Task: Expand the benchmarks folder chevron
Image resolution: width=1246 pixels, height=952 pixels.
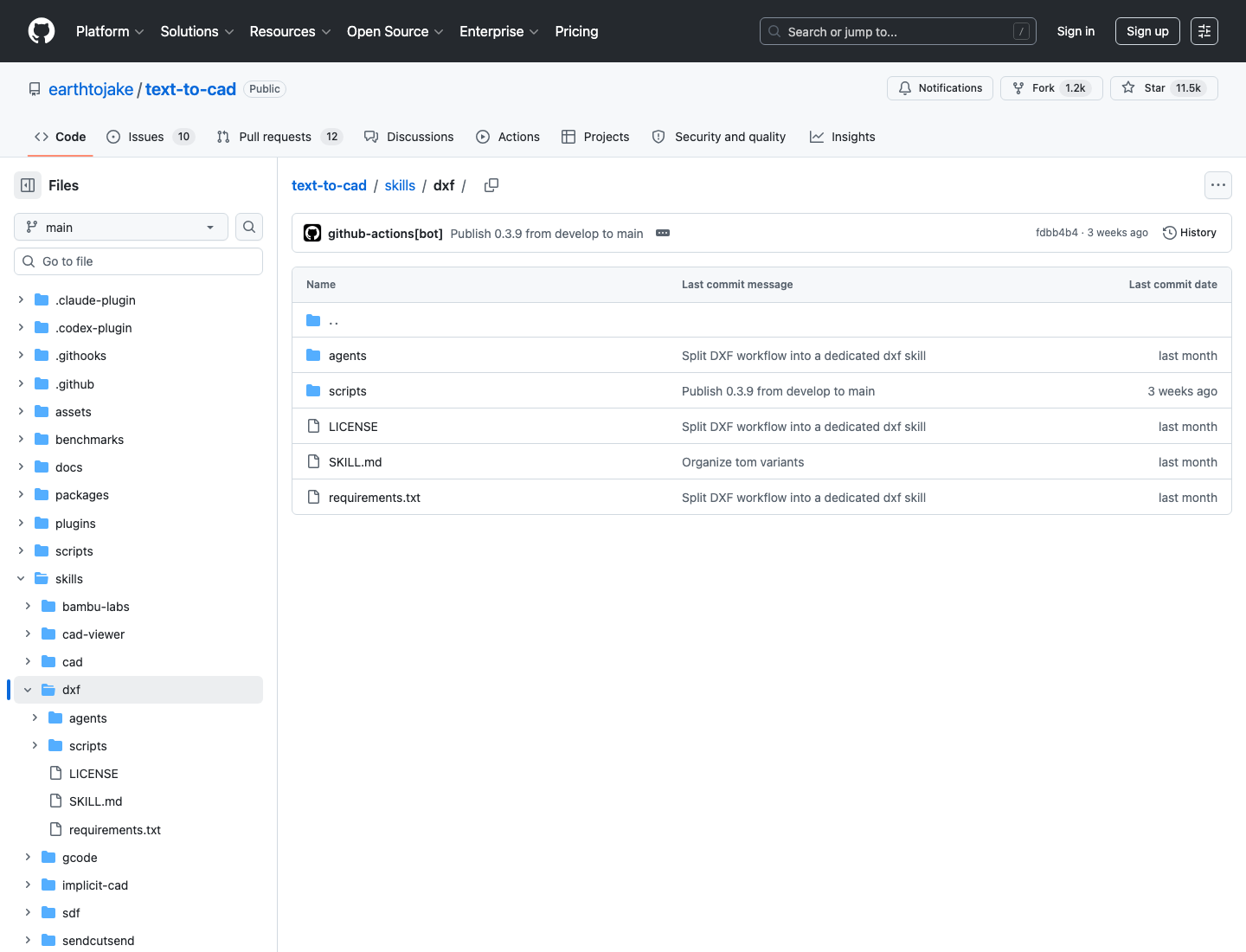Action: point(21,440)
